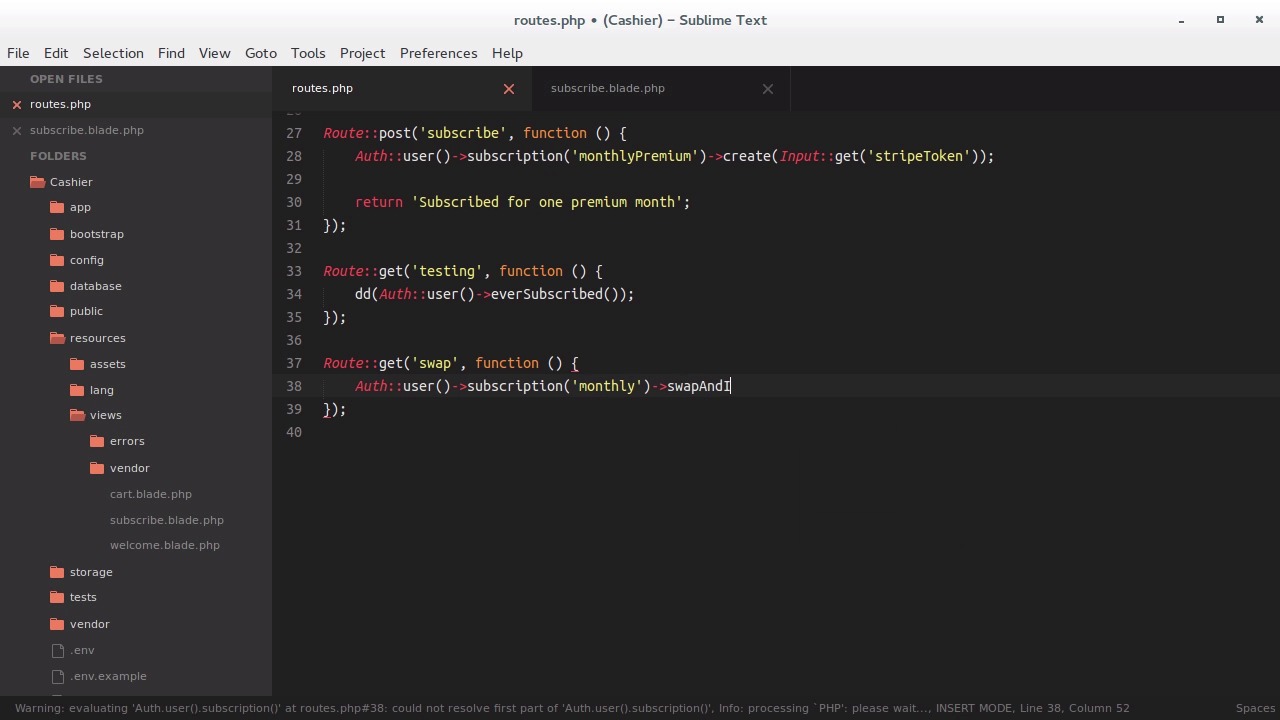This screenshot has width=1280, height=720.
Task: Collapse the Cashier root folder icon
Action: click(x=37, y=182)
